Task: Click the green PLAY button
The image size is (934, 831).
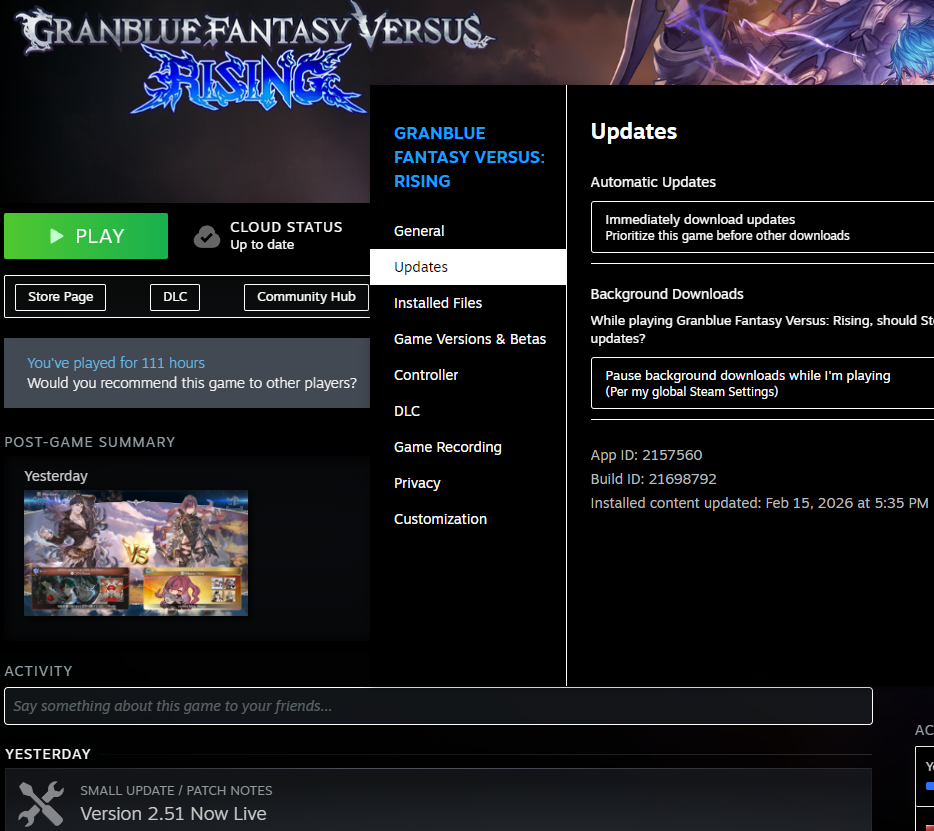Action: [x=86, y=236]
